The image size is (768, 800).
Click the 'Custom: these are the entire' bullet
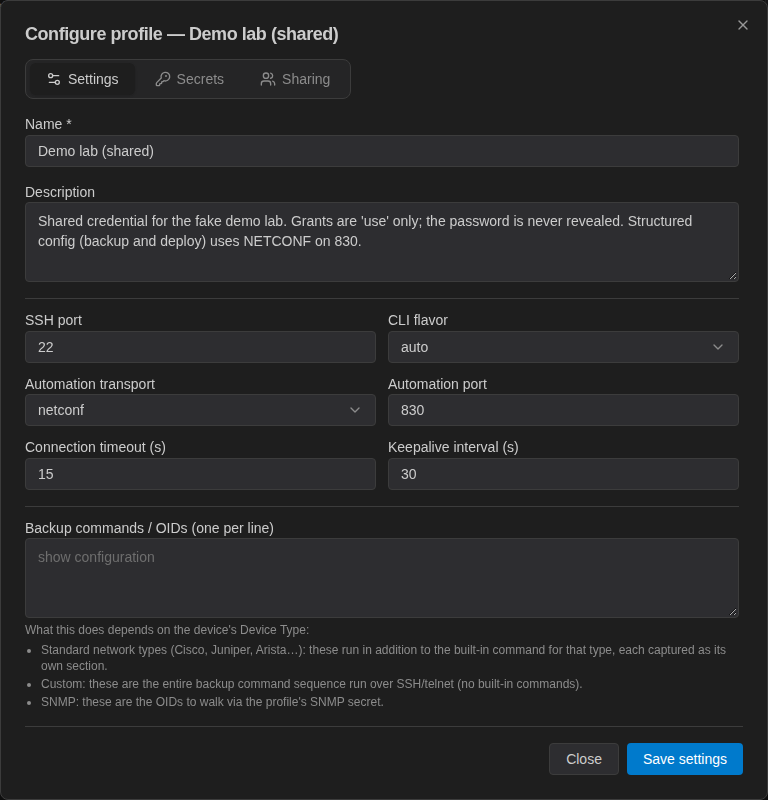311,684
